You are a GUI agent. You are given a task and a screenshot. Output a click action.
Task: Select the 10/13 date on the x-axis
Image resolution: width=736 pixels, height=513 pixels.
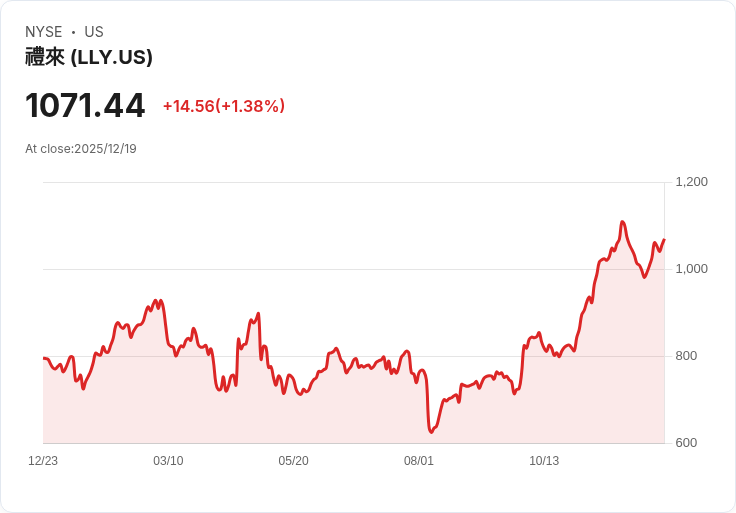544,461
